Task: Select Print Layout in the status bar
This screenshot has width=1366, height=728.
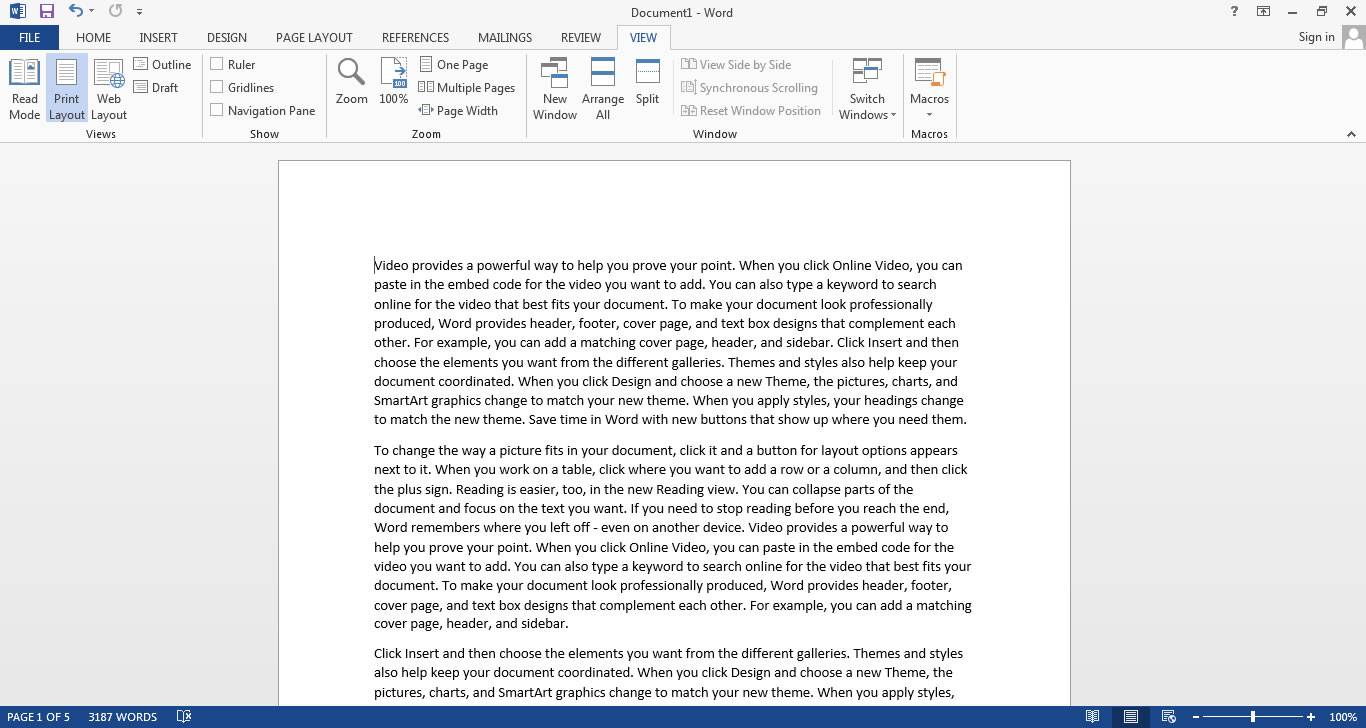Action: click(1130, 716)
